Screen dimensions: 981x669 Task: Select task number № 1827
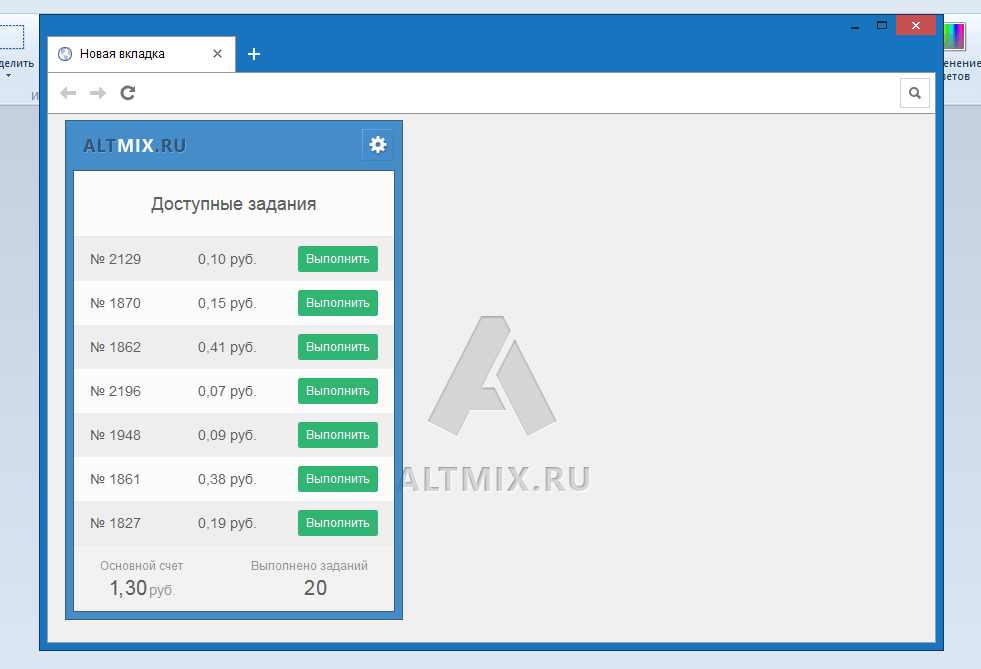[x=116, y=523]
